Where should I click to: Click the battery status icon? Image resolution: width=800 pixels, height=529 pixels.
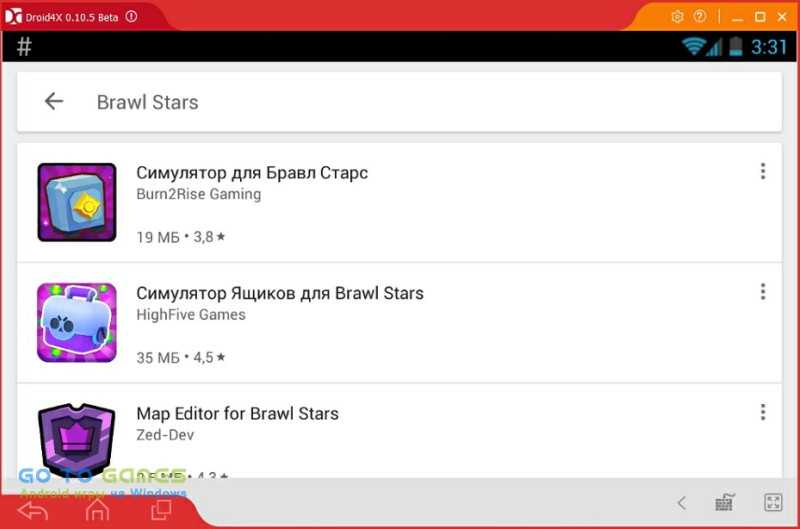(736, 46)
